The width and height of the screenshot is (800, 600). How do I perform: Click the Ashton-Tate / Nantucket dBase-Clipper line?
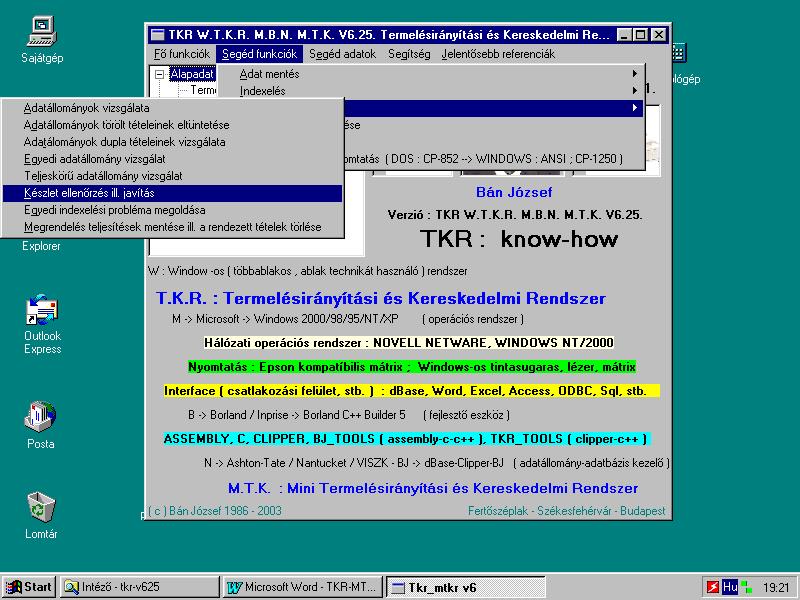(437, 463)
